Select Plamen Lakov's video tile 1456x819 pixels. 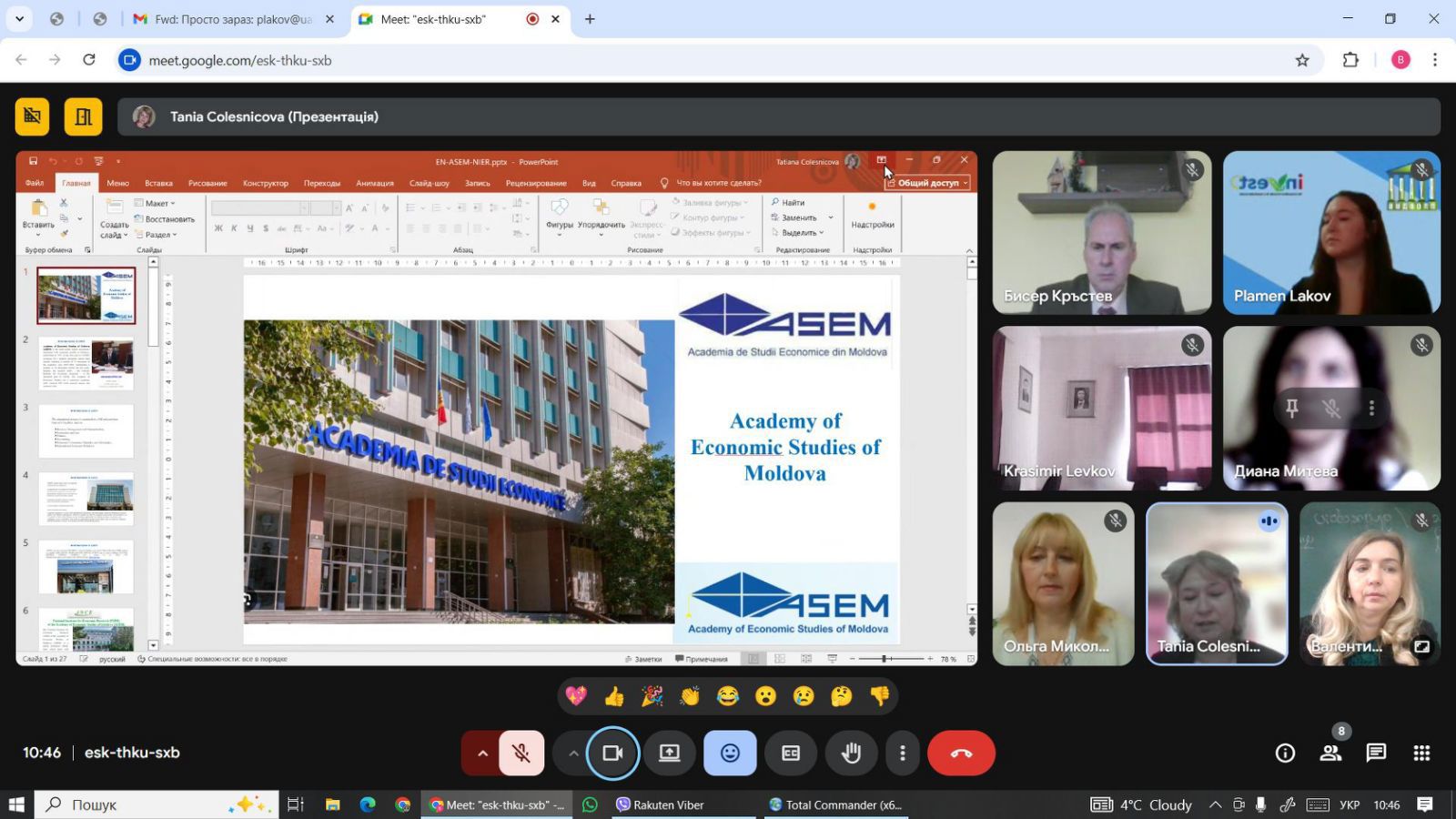coord(1331,232)
